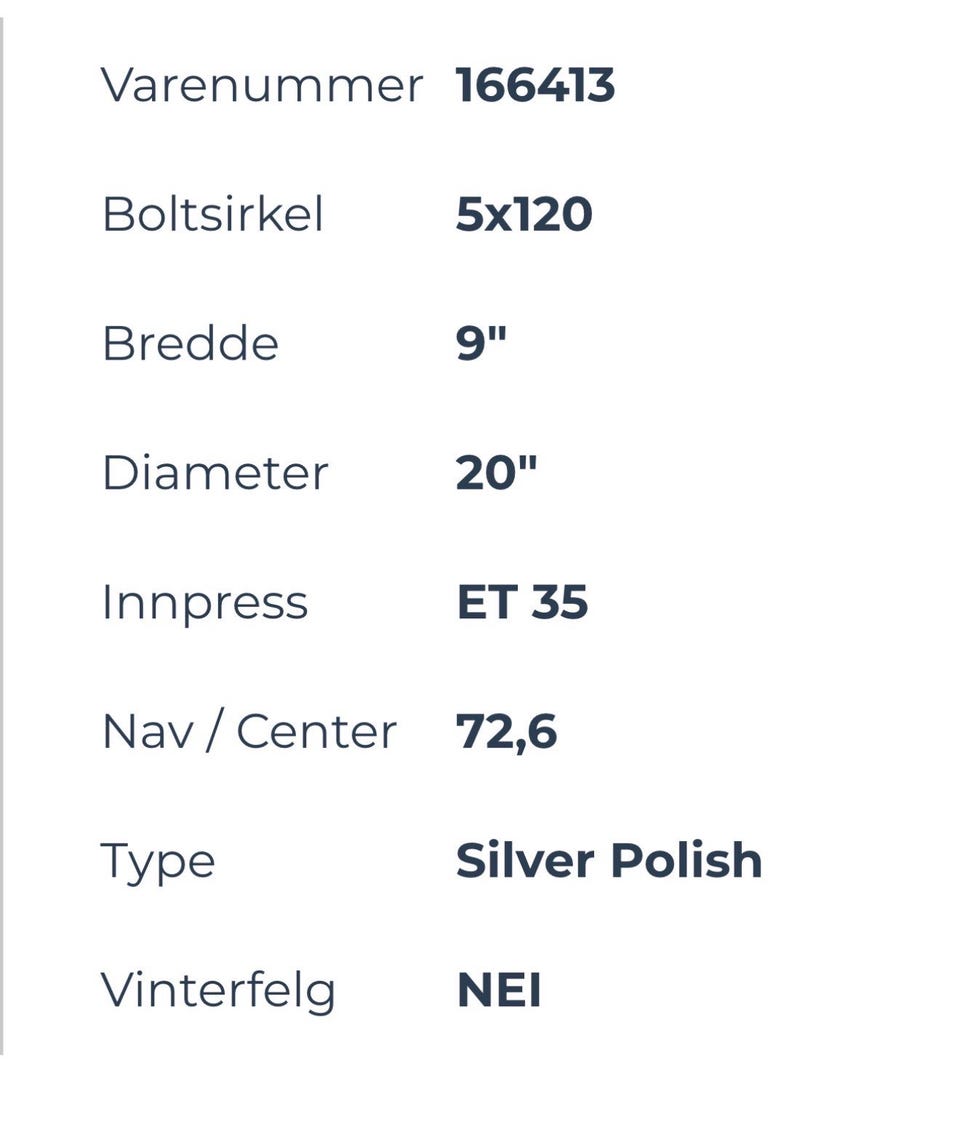Click the Bredde label
The height and width of the screenshot is (1143, 960).
click(x=190, y=344)
